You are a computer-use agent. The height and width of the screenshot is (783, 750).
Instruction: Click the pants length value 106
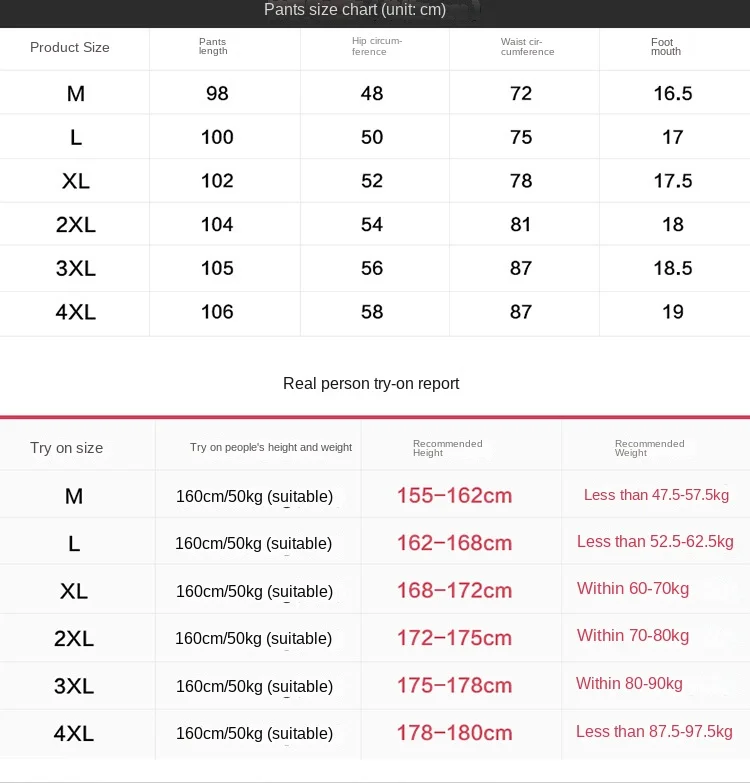[217, 312]
